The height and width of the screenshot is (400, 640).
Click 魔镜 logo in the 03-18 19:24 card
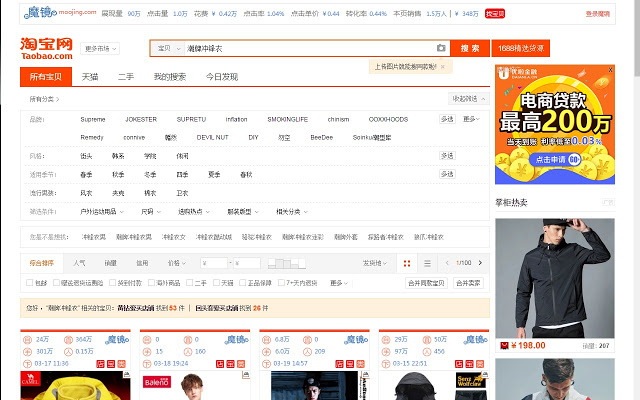point(236,340)
